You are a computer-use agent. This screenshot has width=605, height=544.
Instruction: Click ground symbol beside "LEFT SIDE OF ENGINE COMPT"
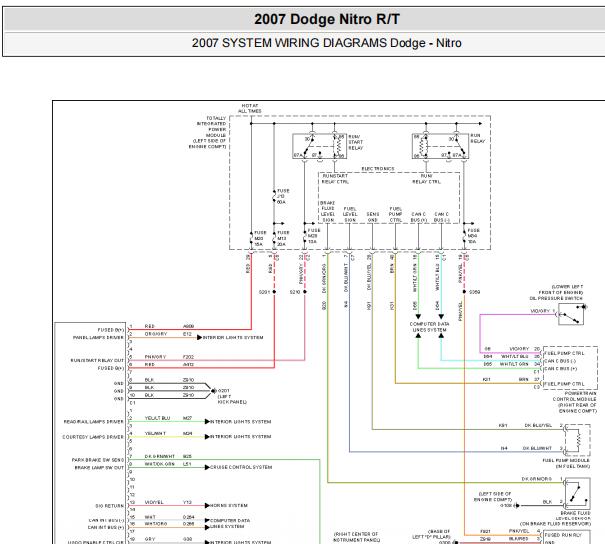pyautogui.click(x=517, y=505)
